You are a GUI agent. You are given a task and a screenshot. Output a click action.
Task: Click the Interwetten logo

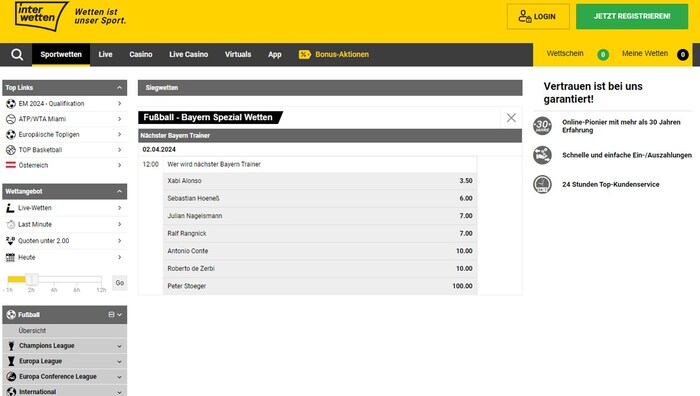[x=41, y=16]
